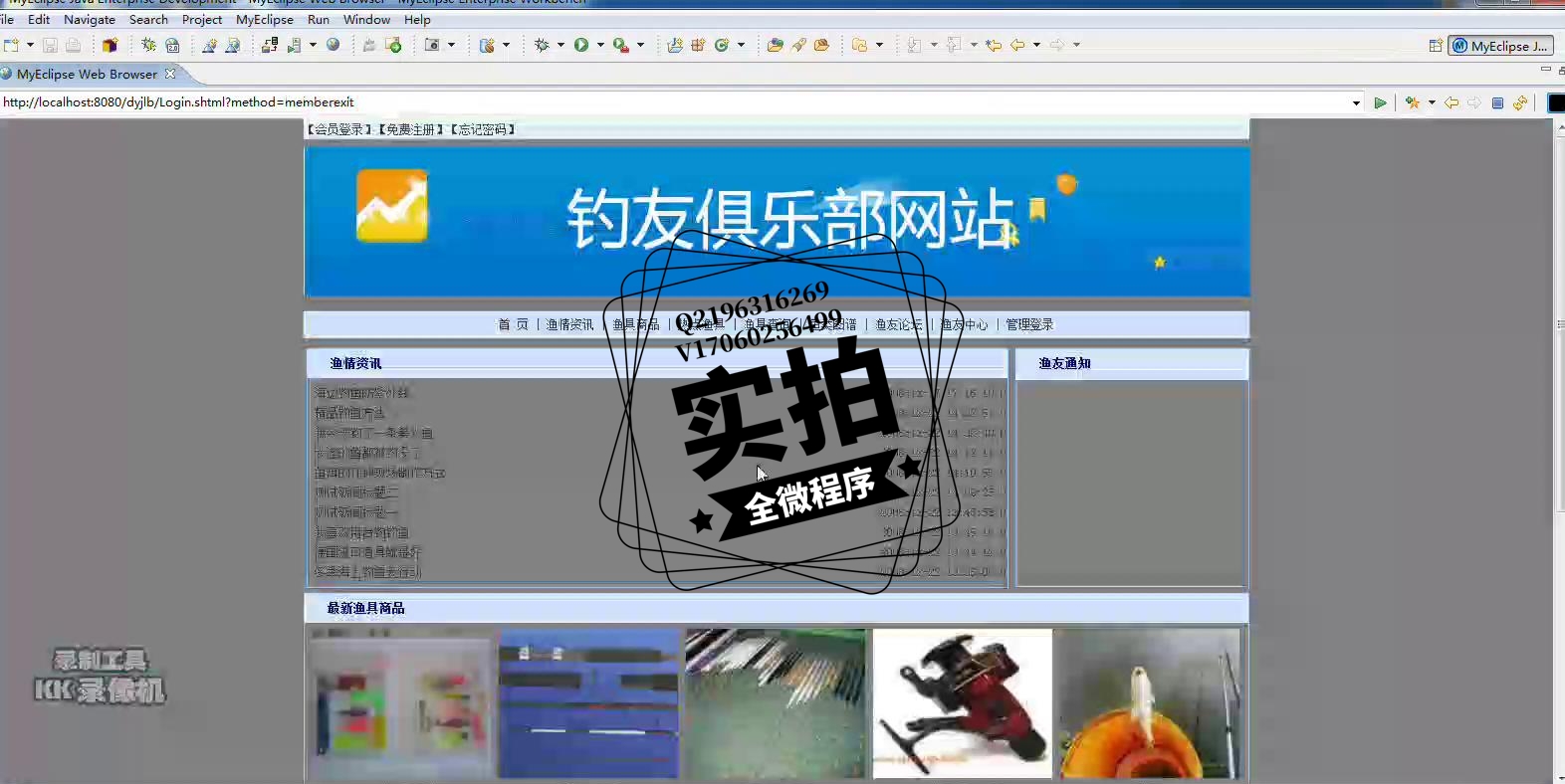Select the MyEclipse Web Browser tab
Image resolution: width=1565 pixels, height=784 pixels.
[x=87, y=74]
